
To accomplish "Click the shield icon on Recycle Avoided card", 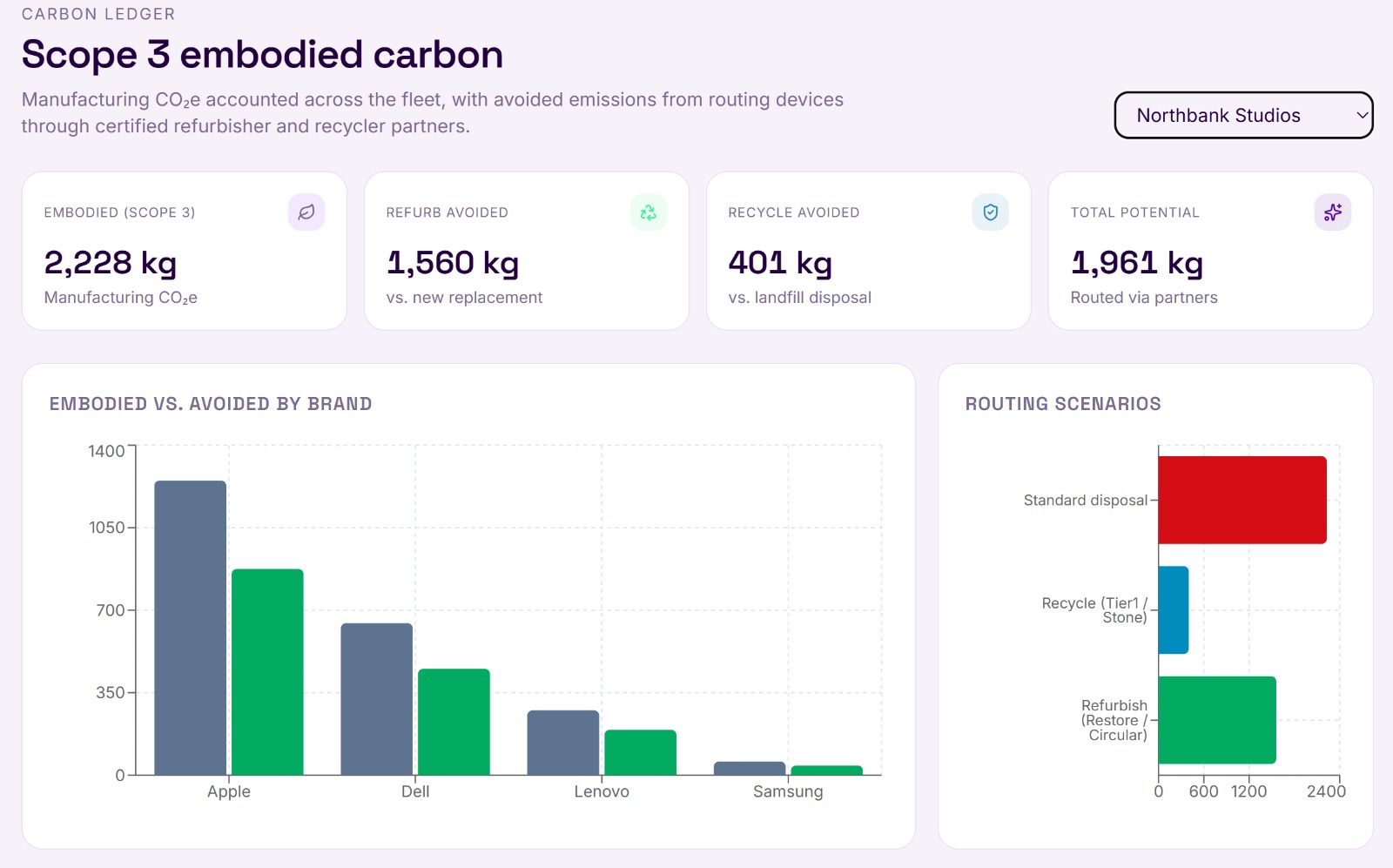I will [x=991, y=212].
